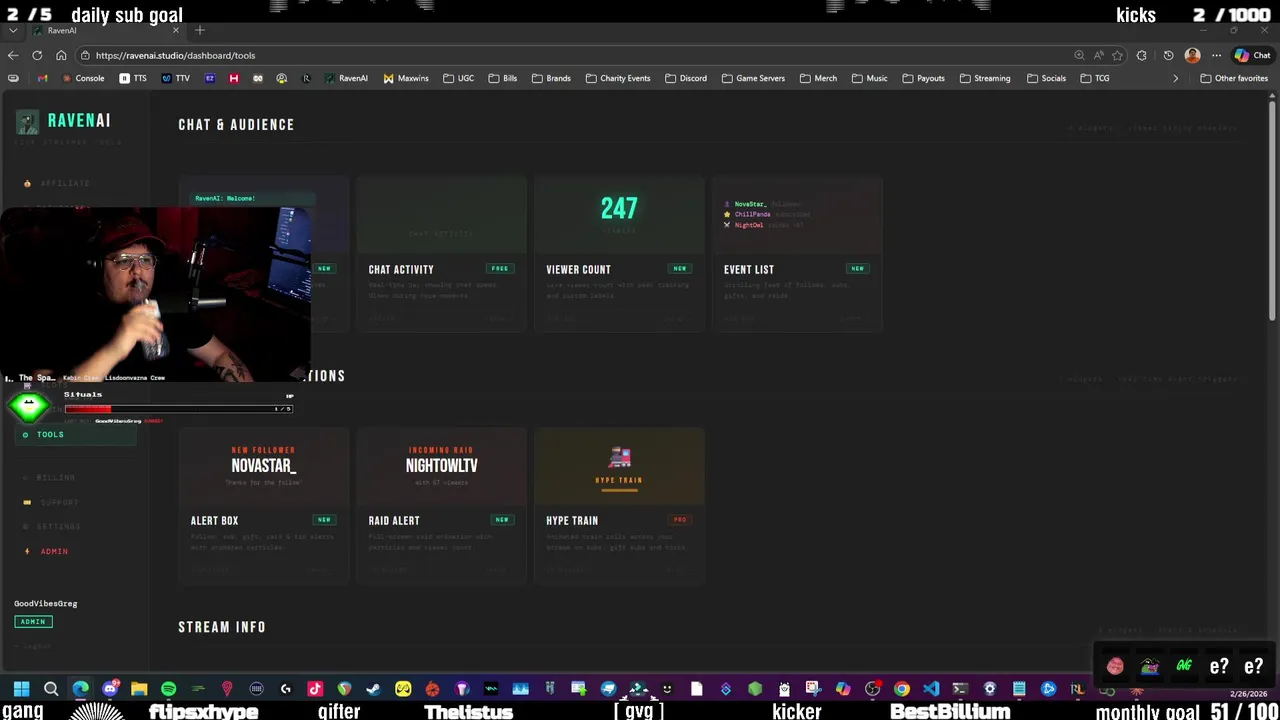The image size is (1280, 720).
Task: Expand the Payouts bookmarks folder
Action: tap(923, 78)
